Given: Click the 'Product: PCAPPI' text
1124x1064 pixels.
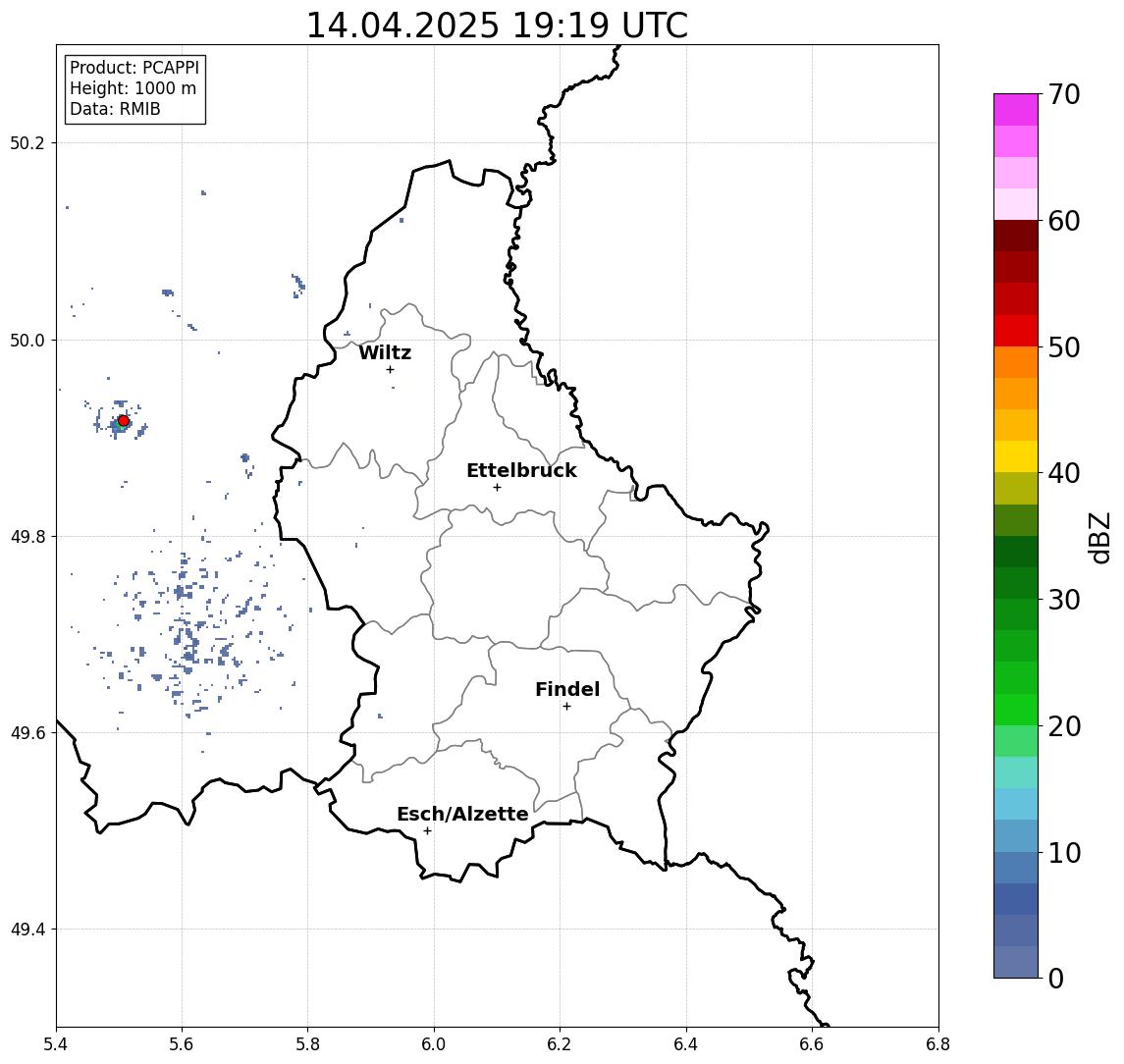Looking at the screenshot, I should click(x=134, y=68).
